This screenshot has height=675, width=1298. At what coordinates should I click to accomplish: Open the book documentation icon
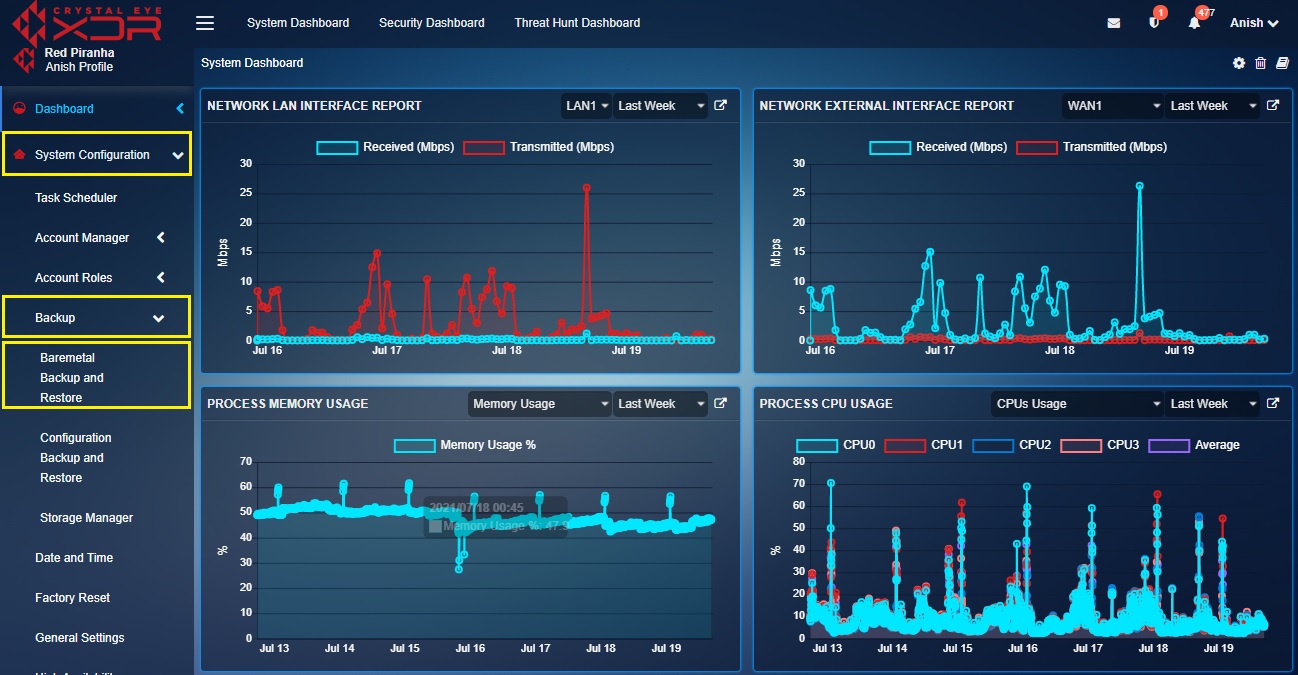(x=1282, y=63)
